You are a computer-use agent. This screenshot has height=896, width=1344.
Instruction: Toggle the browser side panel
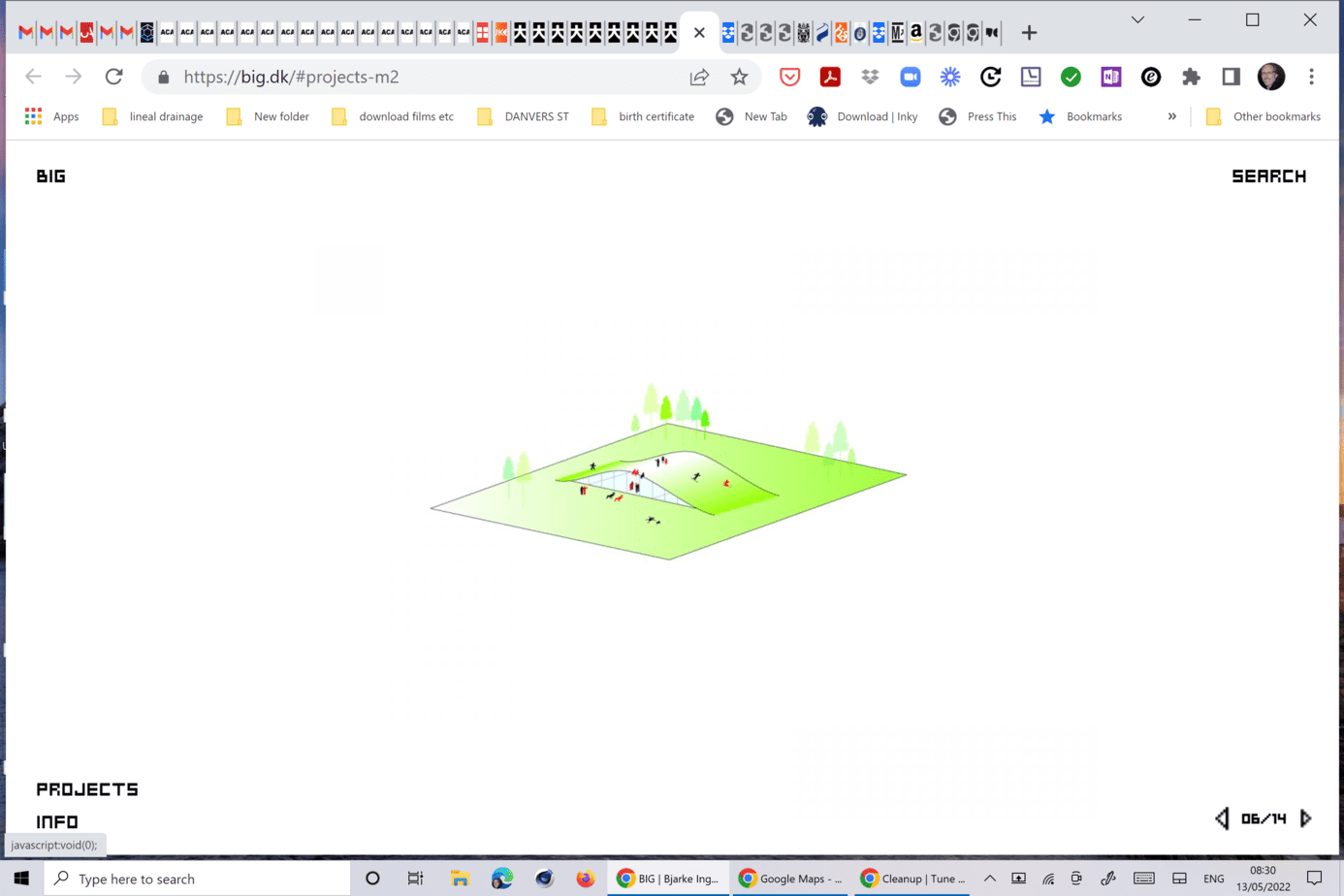1231,78
